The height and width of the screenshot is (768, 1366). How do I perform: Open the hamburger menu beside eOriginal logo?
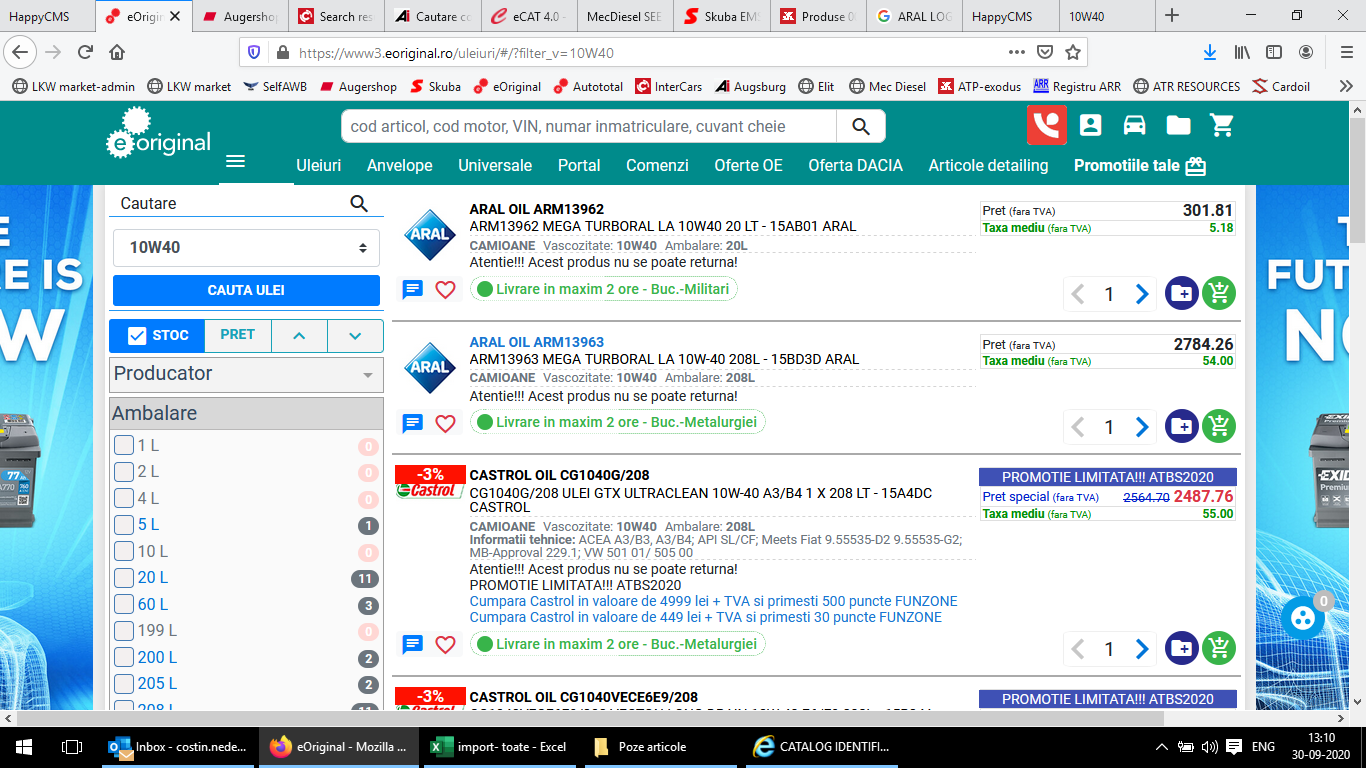click(235, 161)
